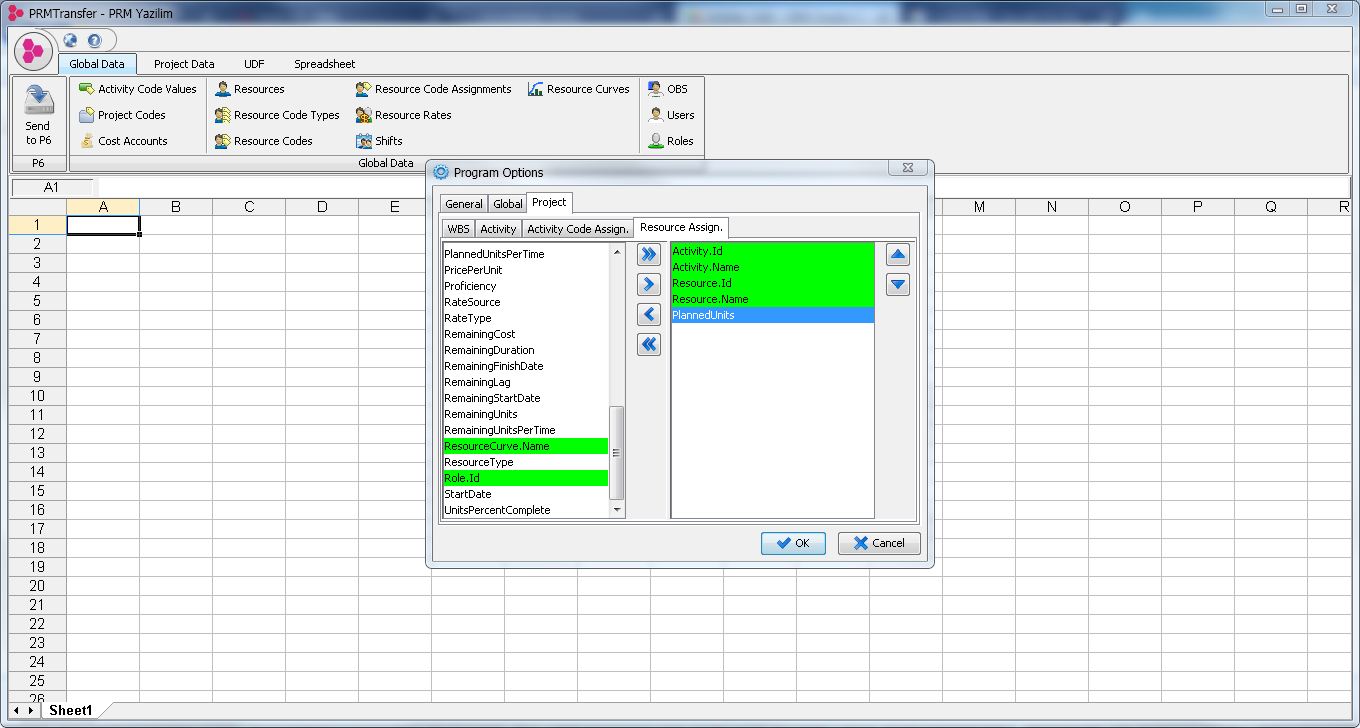Open Resource Curves from the ribbon
The height and width of the screenshot is (728, 1360).
coord(579,89)
